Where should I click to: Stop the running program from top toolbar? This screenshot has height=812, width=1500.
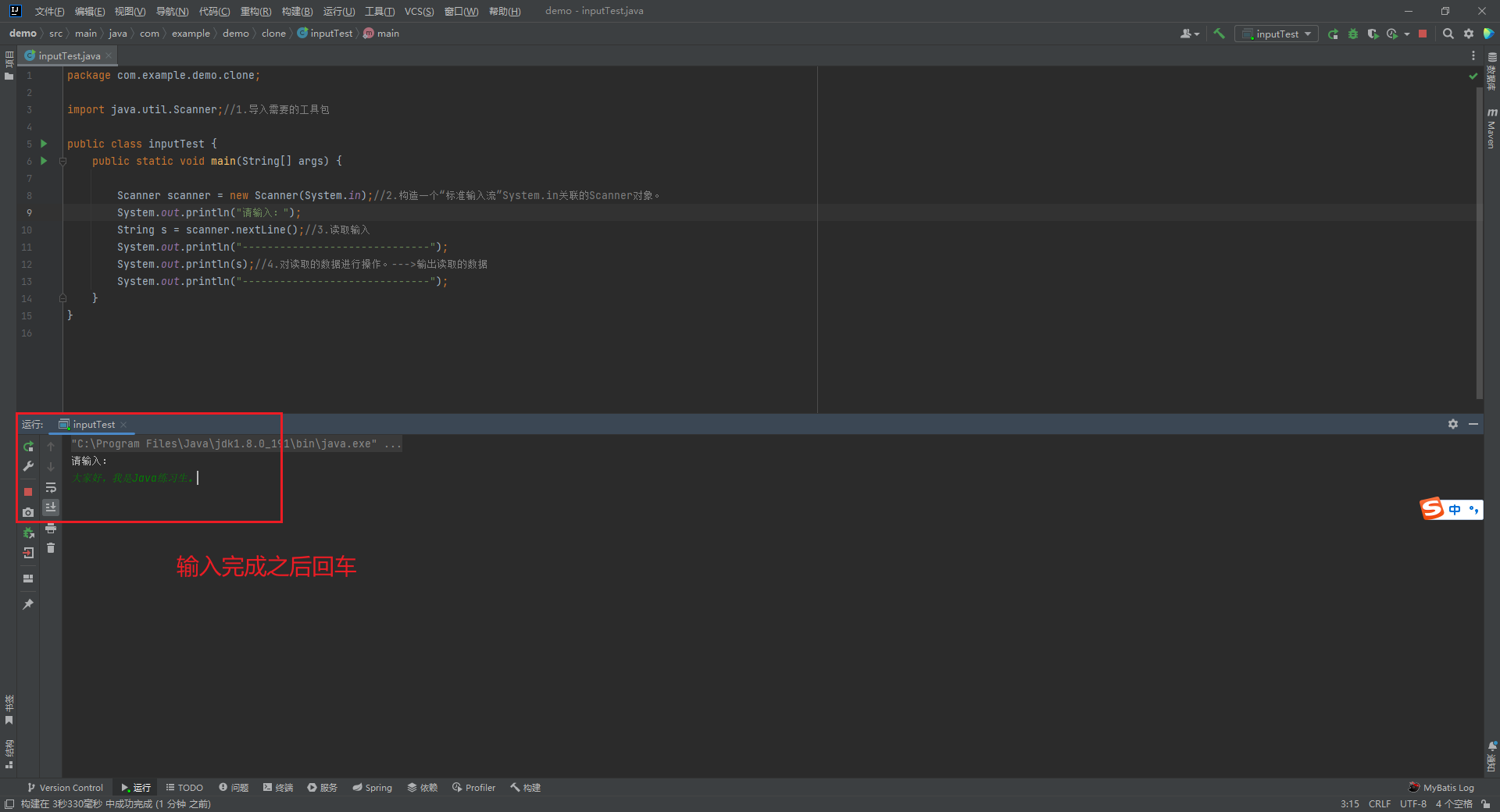click(1423, 34)
